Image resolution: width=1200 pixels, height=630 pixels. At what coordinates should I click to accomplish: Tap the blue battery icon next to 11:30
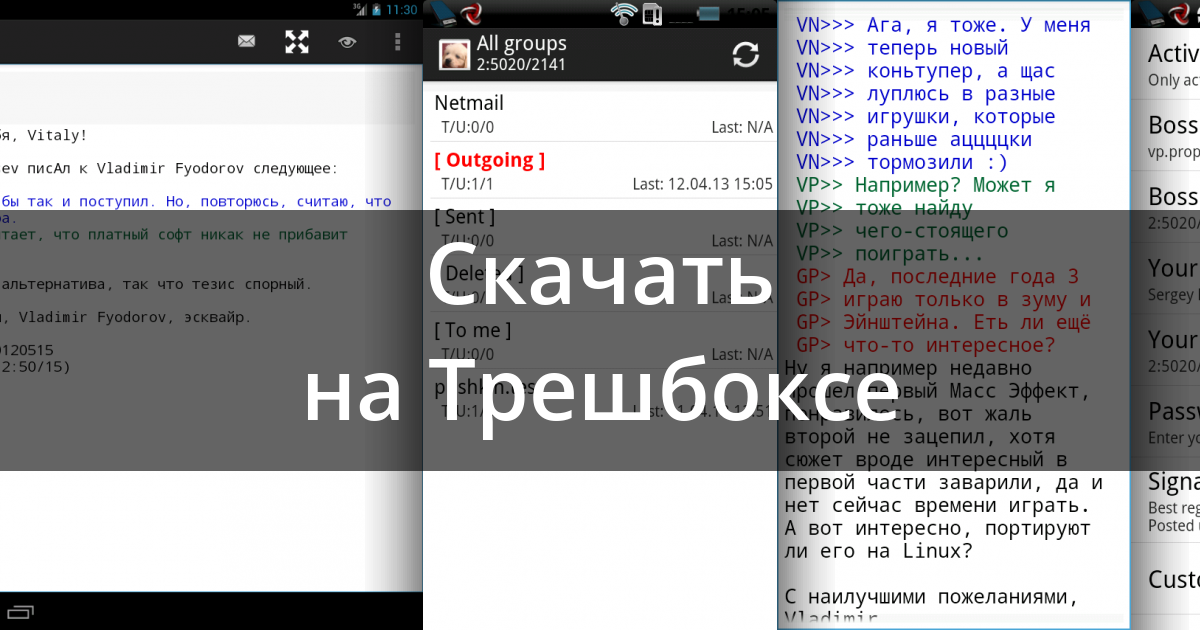pos(377,9)
